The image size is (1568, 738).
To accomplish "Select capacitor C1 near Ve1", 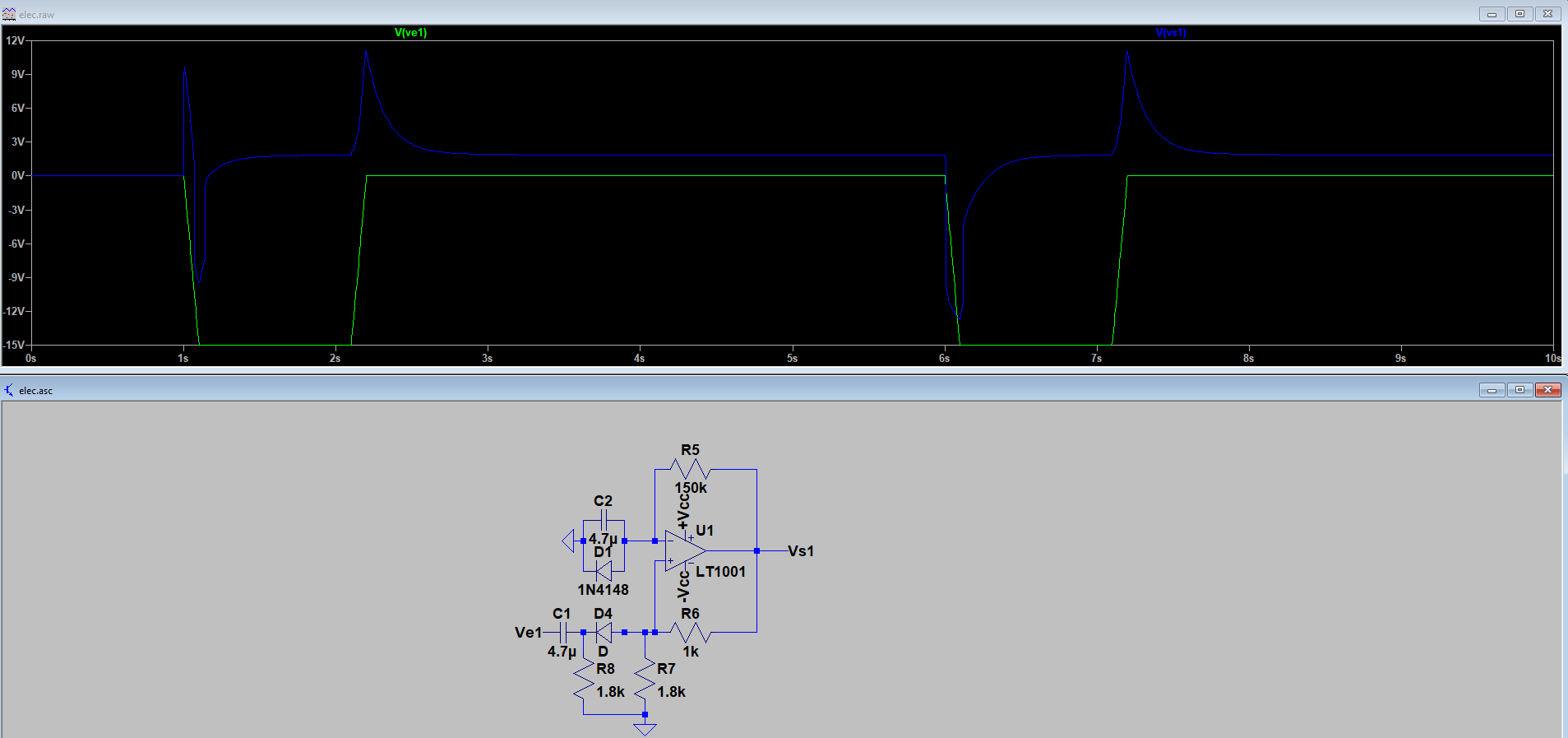I will (x=562, y=633).
